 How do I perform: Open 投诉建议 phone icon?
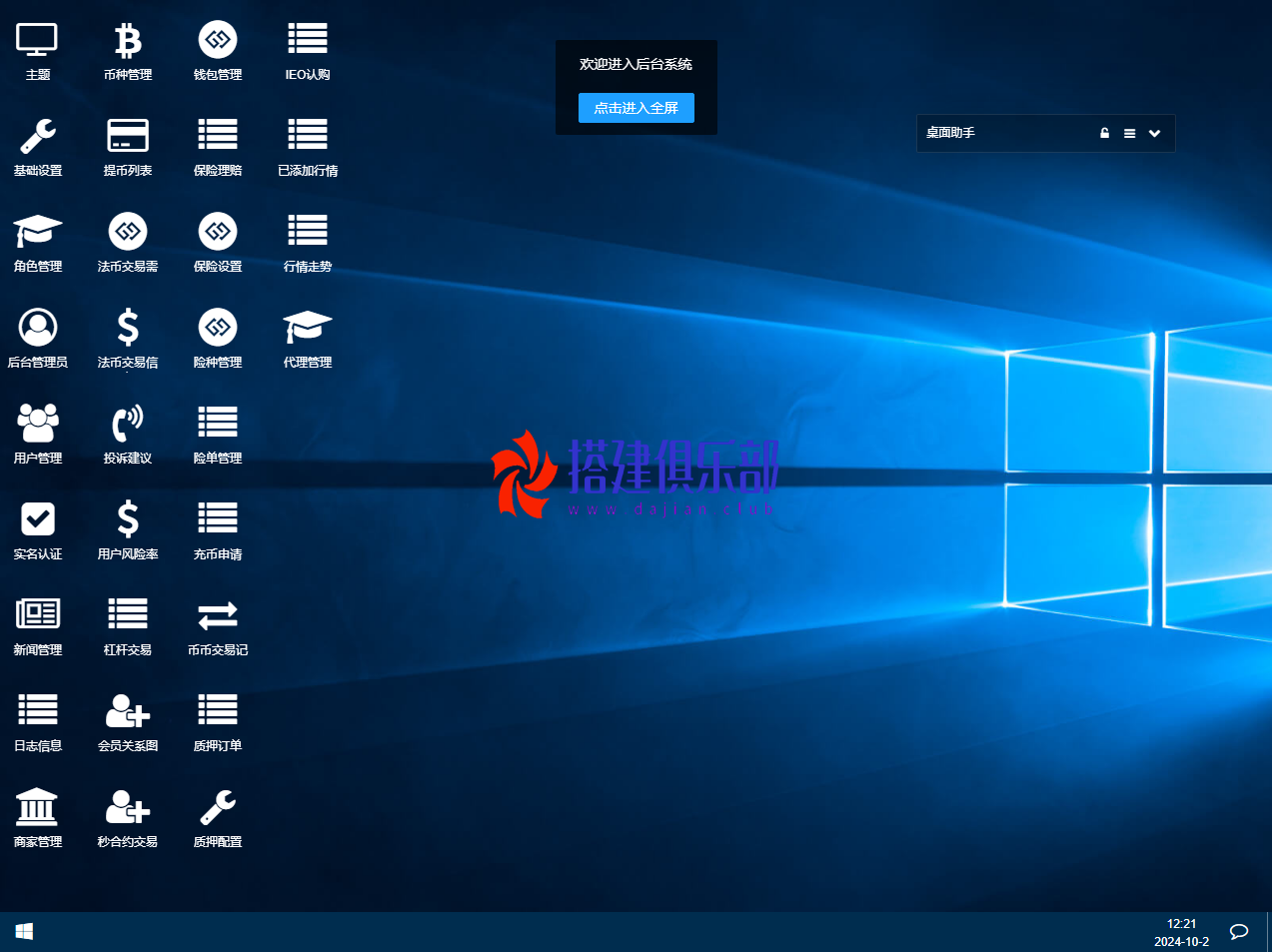pyautogui.click(x=128, y=434)
